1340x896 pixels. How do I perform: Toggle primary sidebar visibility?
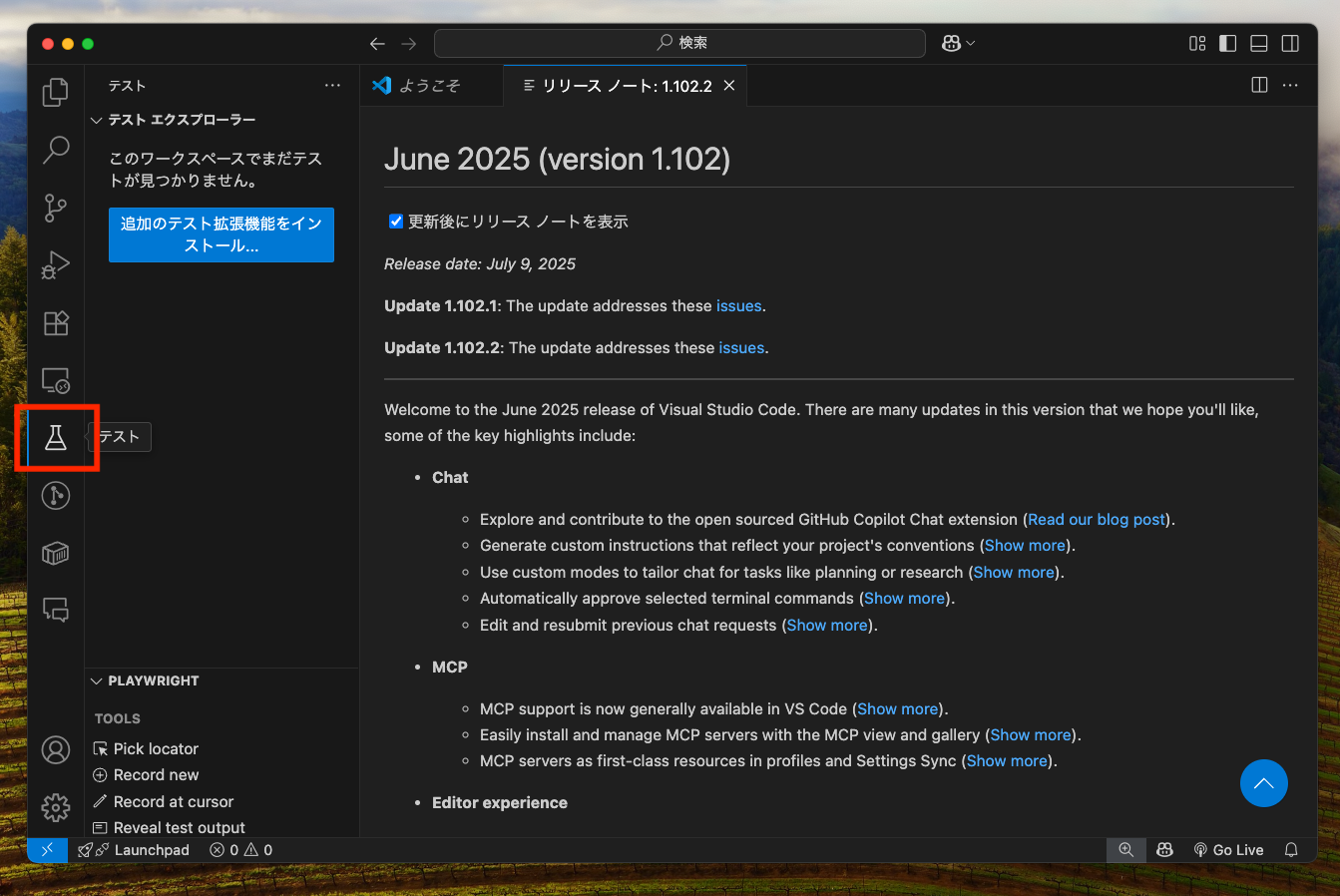click(1228, 43)
